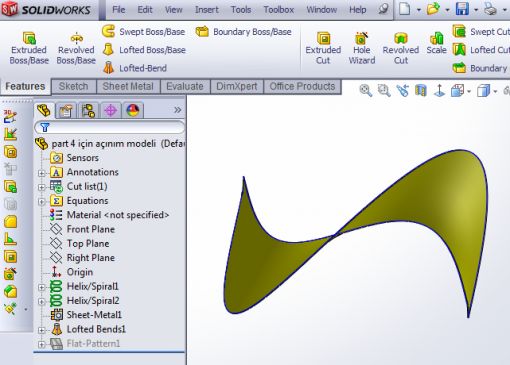Select Boundary Boss/Base button
The width and height of the screenshot is (510, 365).
(244, 32)
